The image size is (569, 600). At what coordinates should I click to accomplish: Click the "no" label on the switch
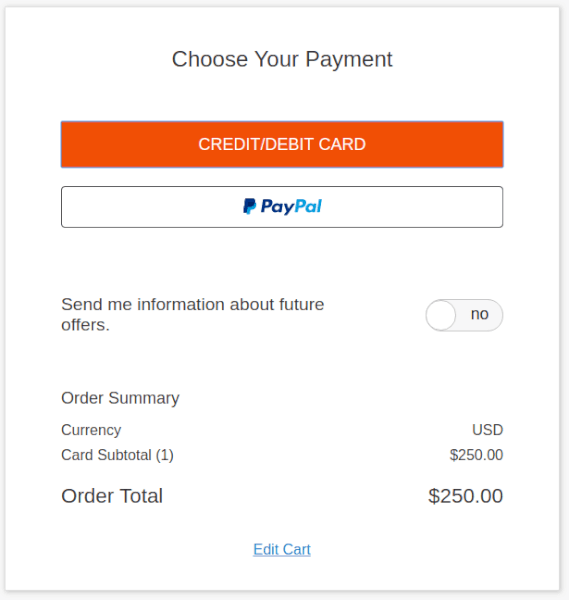coord(479,314)
